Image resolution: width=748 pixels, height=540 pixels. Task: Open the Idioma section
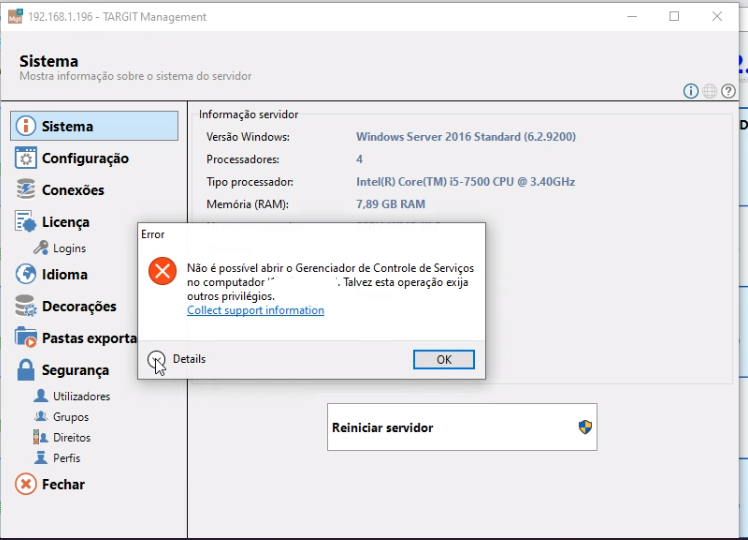(x=64, y=274)
